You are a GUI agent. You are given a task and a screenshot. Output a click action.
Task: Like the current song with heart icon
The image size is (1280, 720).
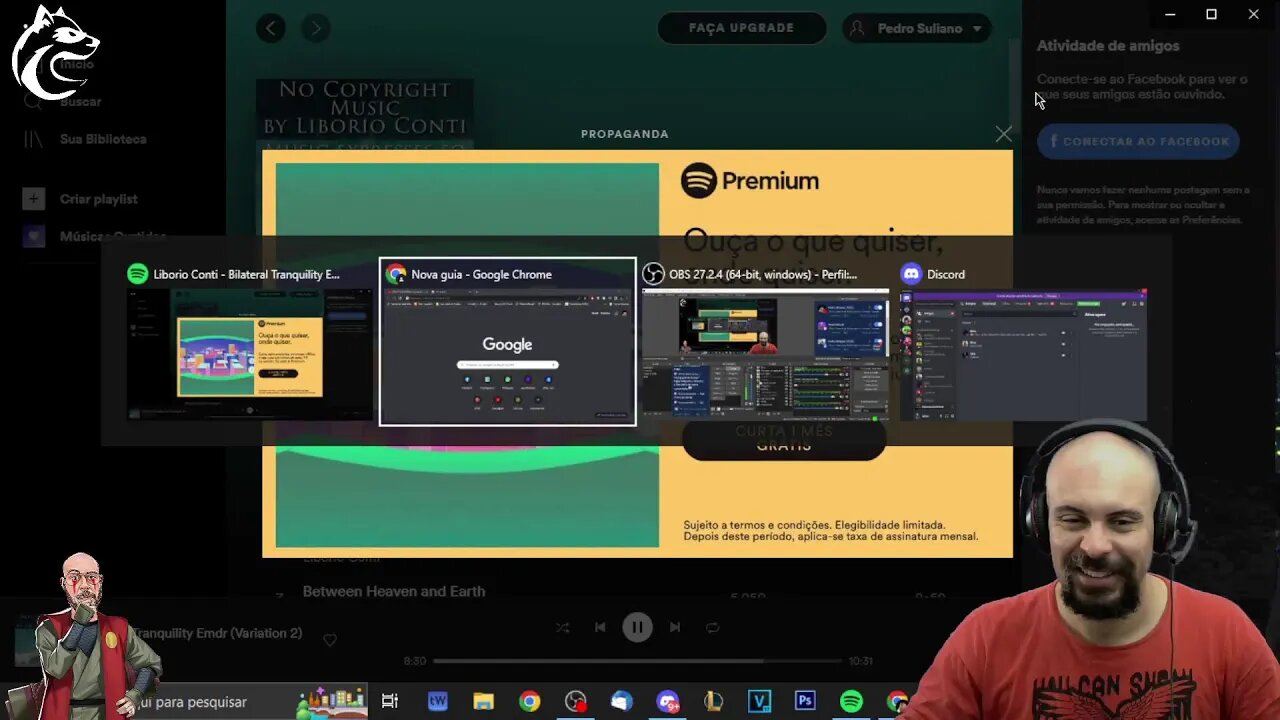[x=330, y=640]
